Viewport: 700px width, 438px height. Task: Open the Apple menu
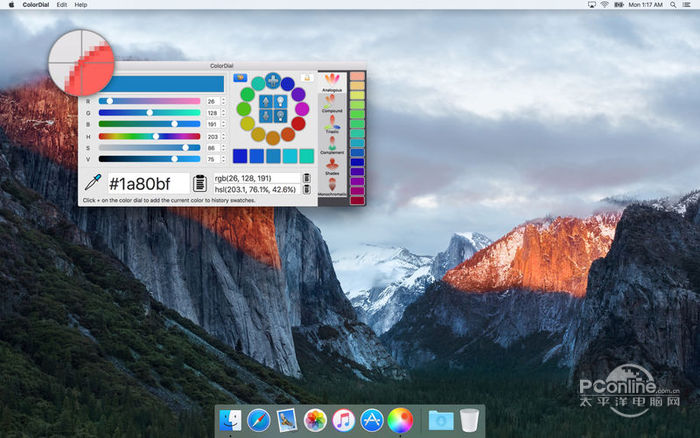pos(11,4)
